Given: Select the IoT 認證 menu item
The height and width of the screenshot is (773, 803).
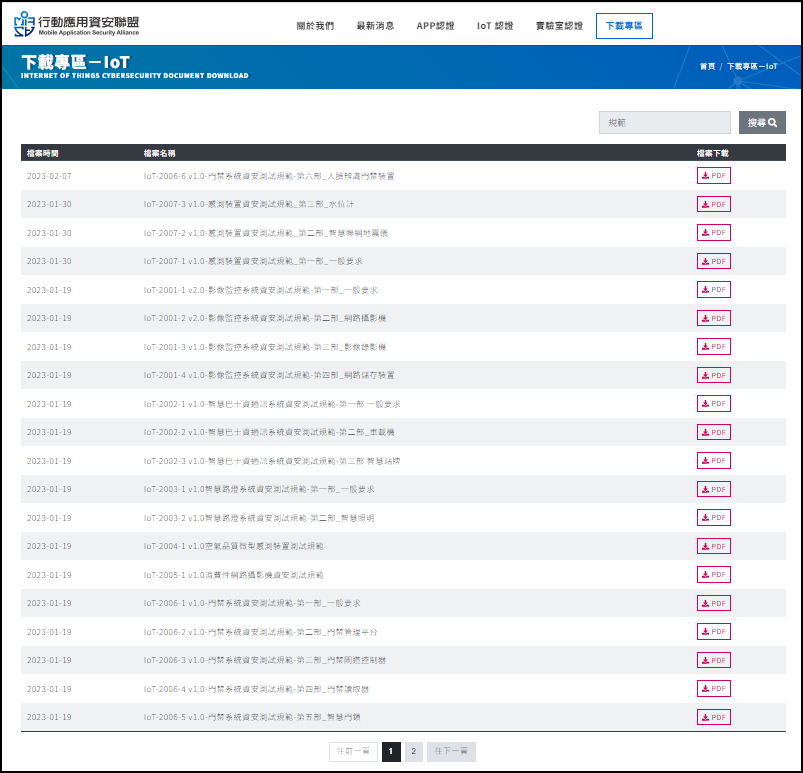Looking at the screenshot, I should (x=495, y=26).
